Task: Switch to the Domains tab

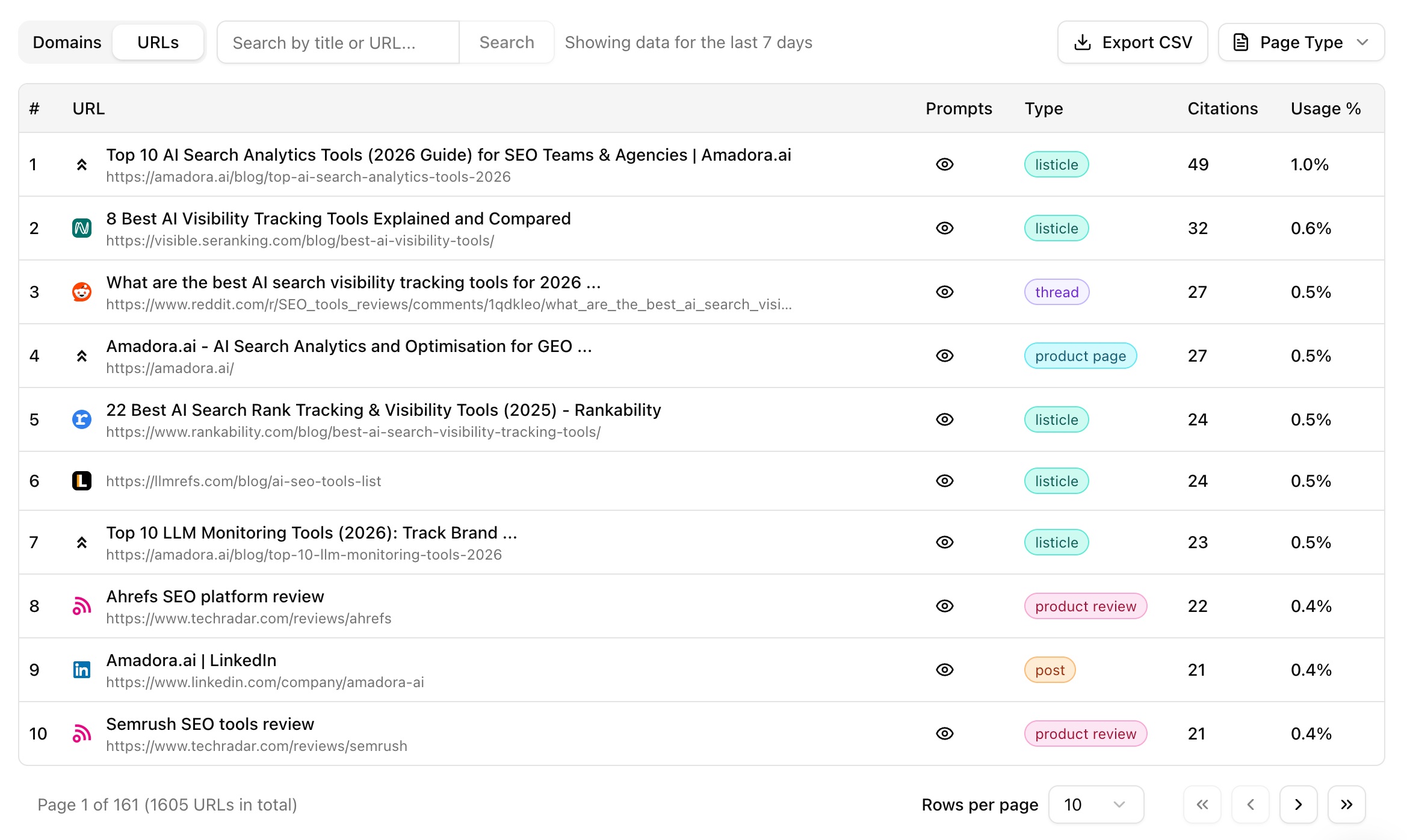Action: pos(67,42)
